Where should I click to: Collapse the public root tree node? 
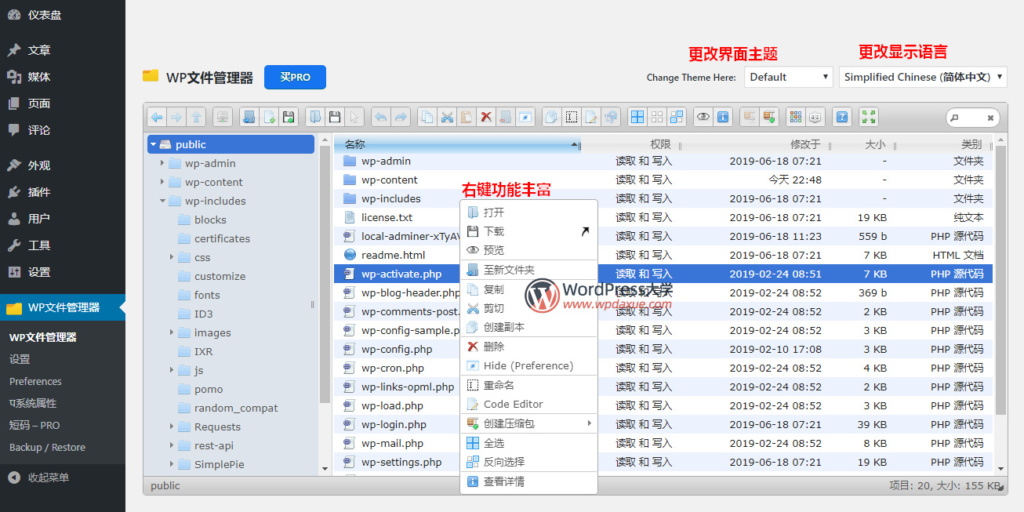pos(153,144)
